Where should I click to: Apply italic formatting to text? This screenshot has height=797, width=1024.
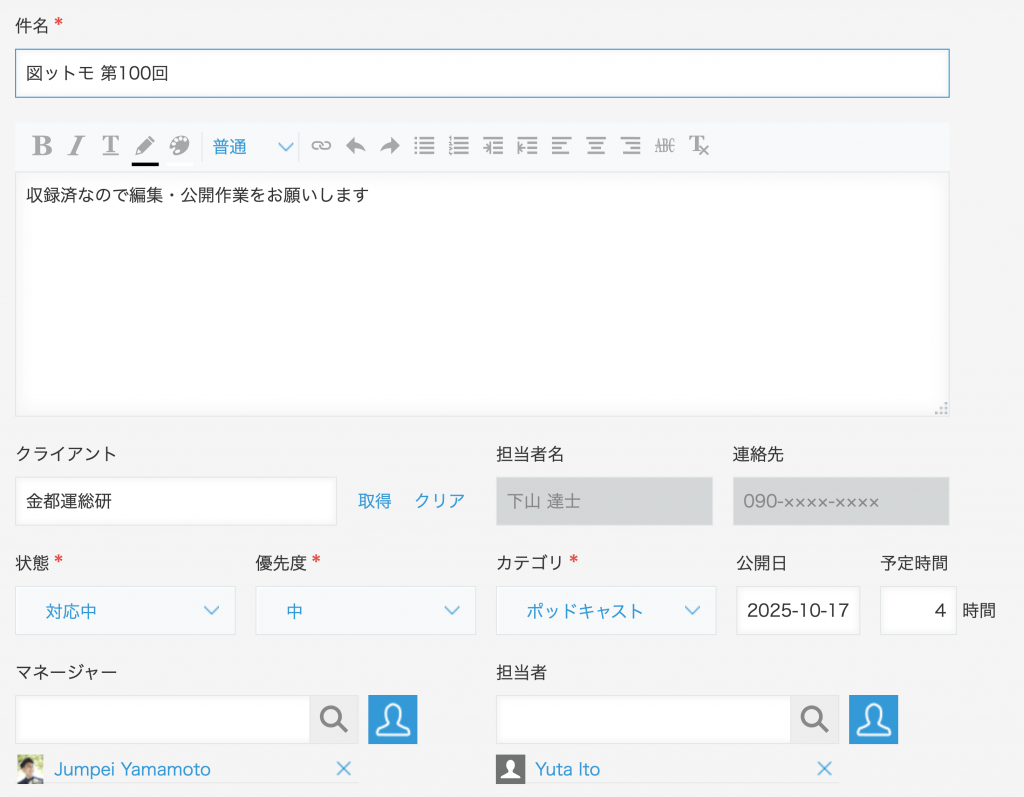click(x=76, y=146)
